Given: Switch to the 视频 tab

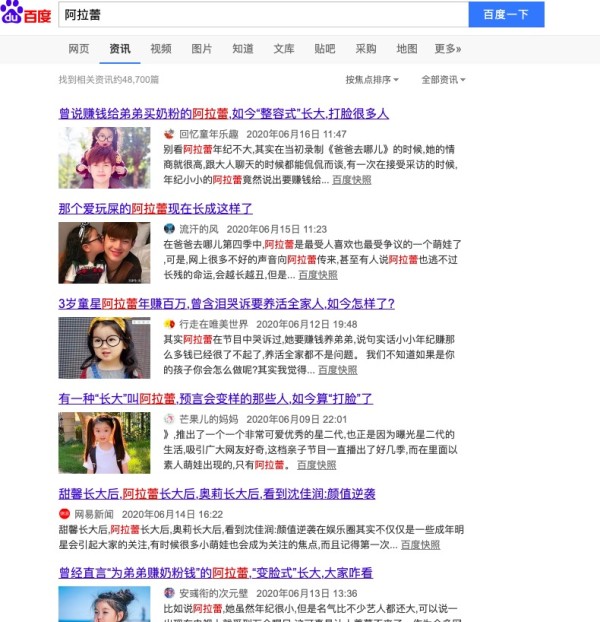Looking at the screenshot, I should (161, 49).
